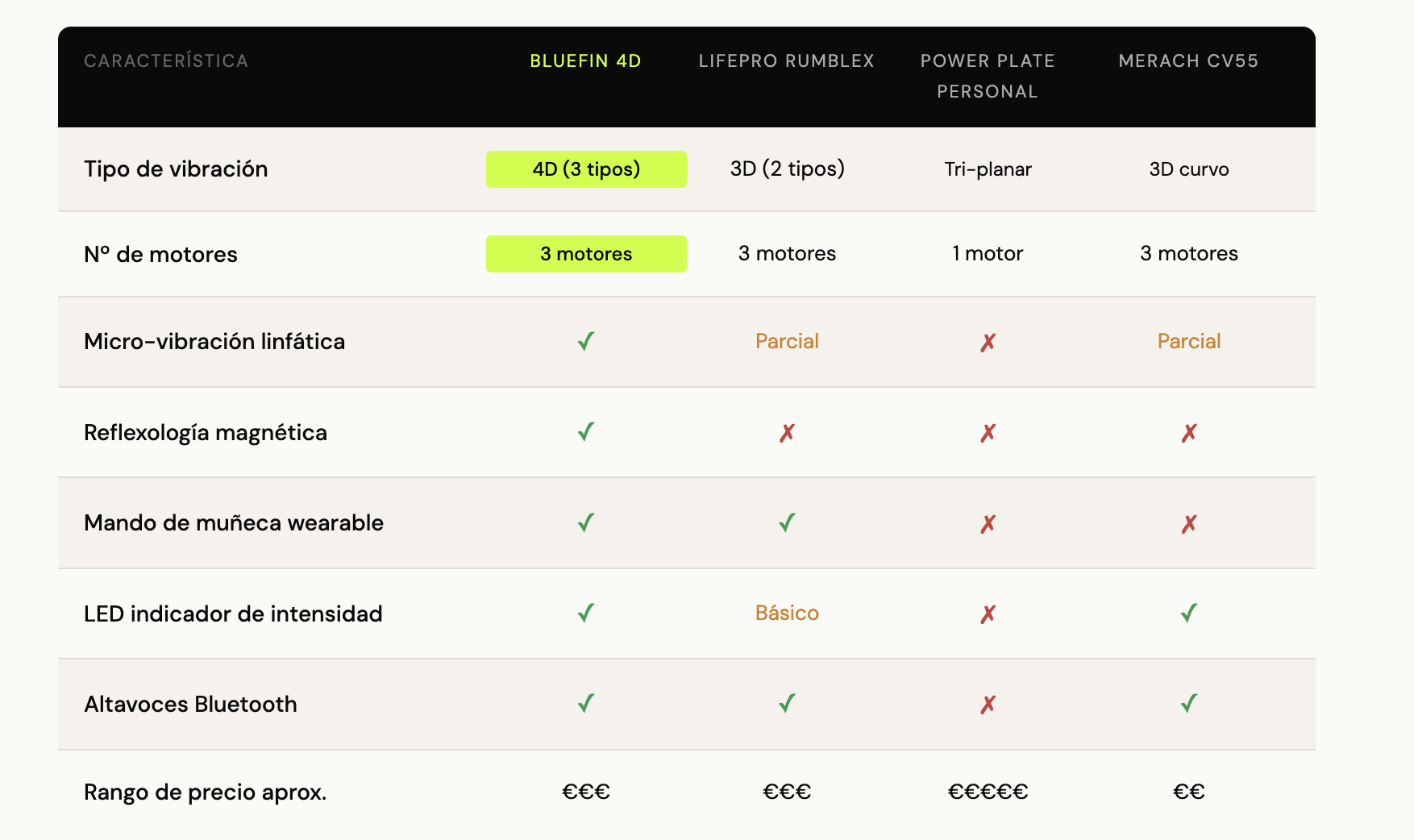Select the Bluefin 4D column header

point(585,61)
